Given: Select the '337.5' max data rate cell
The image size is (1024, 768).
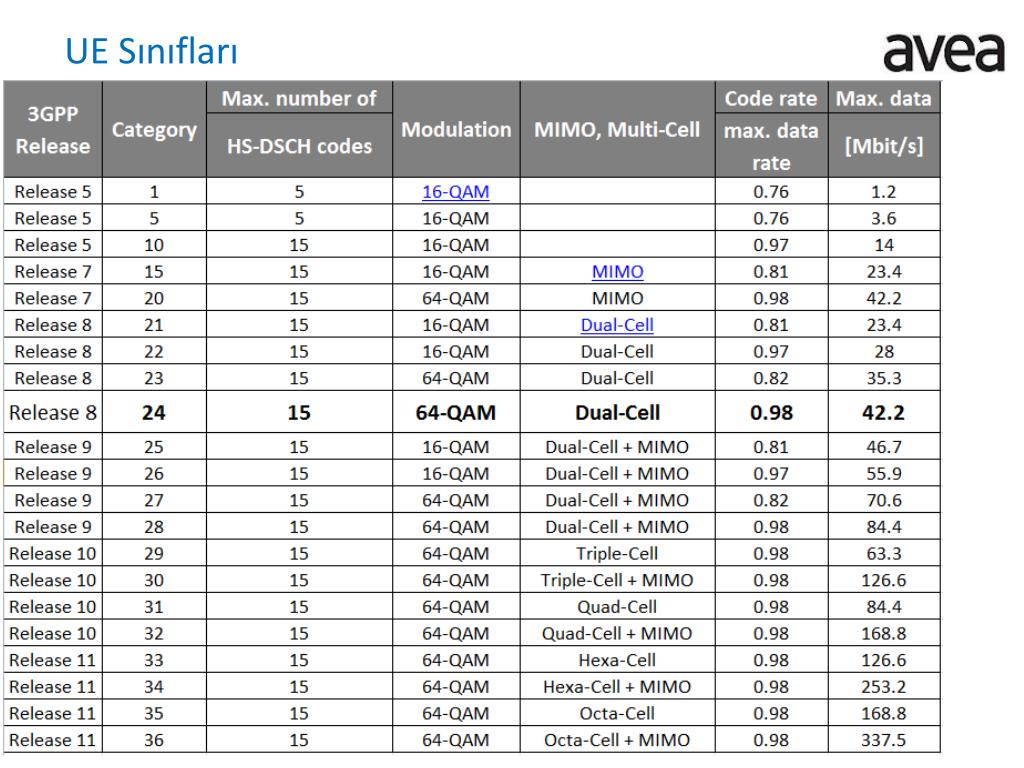Looking at the screenshot, I should 884,741.
